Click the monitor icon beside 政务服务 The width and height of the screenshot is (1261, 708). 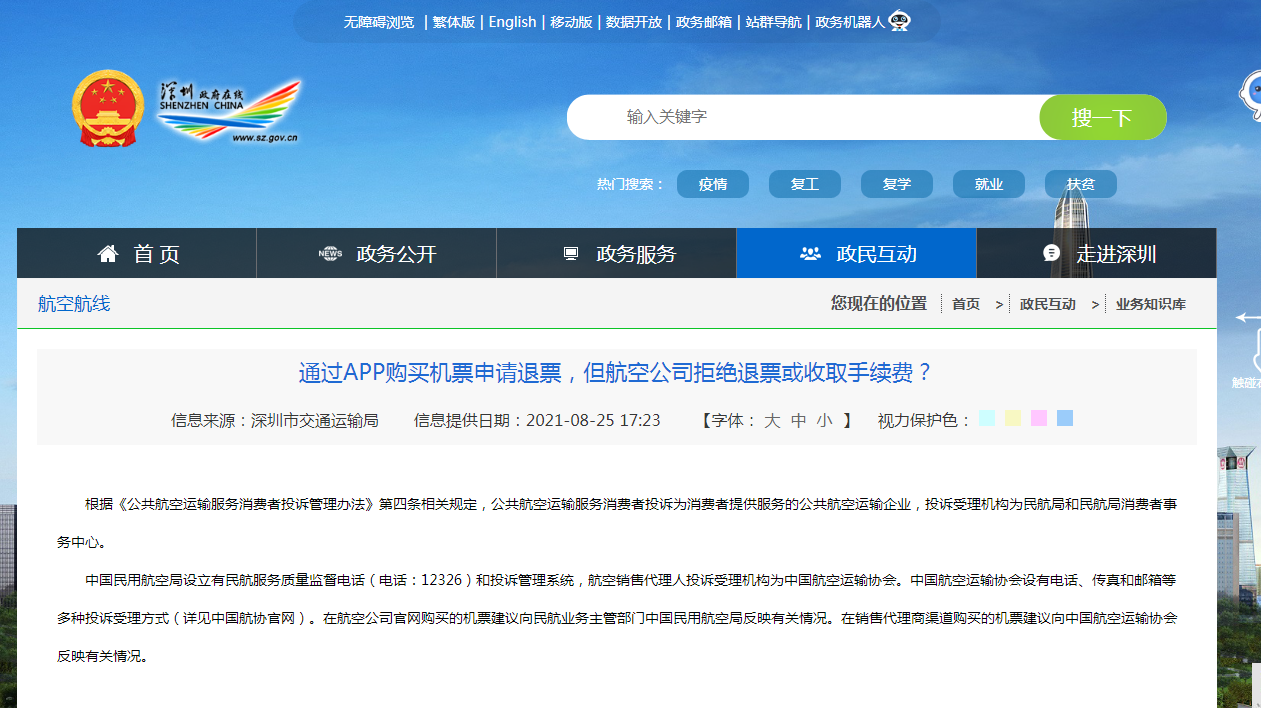[x=571, y=254]
